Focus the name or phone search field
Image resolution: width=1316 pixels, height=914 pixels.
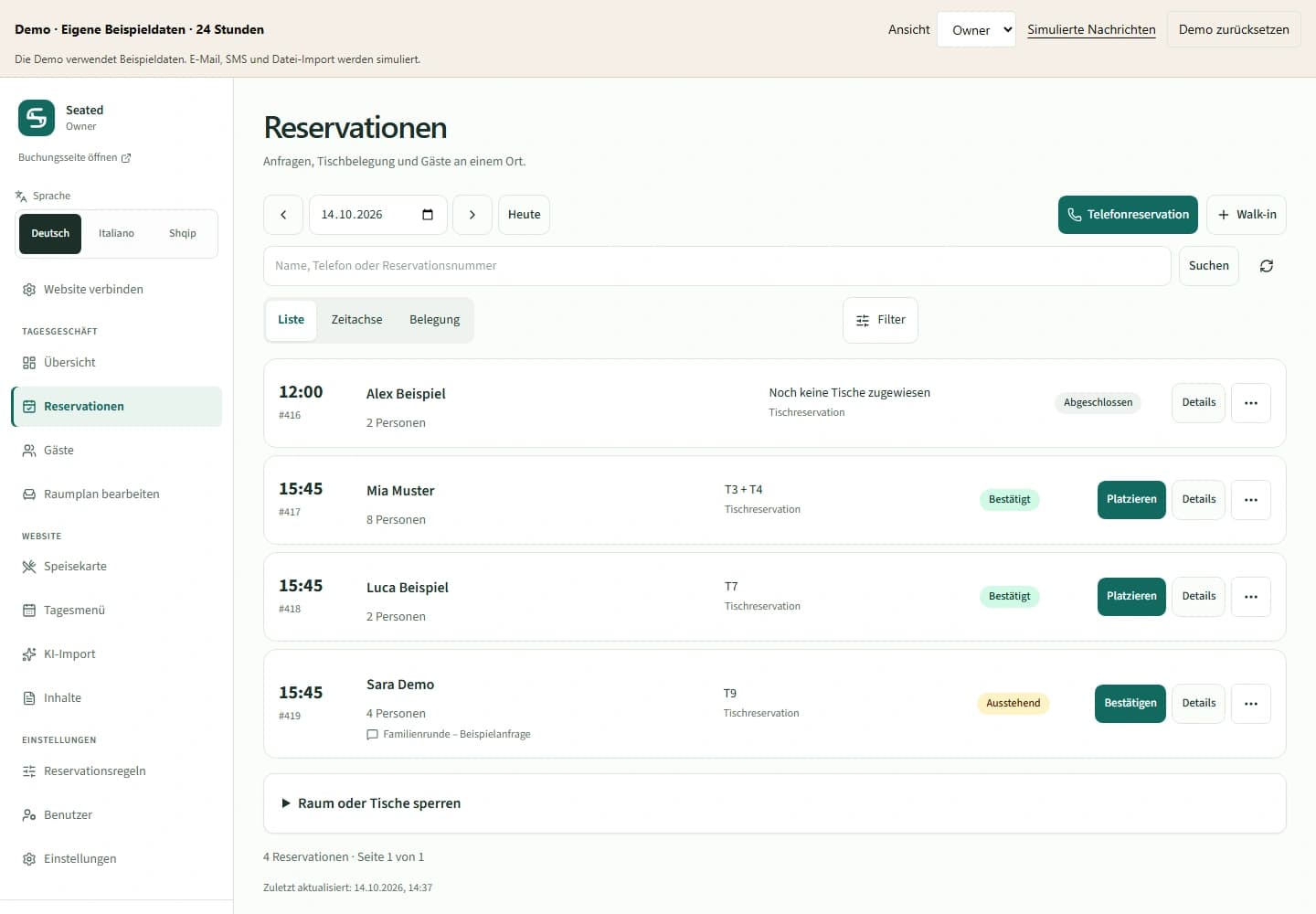click(x=717, y=266)
